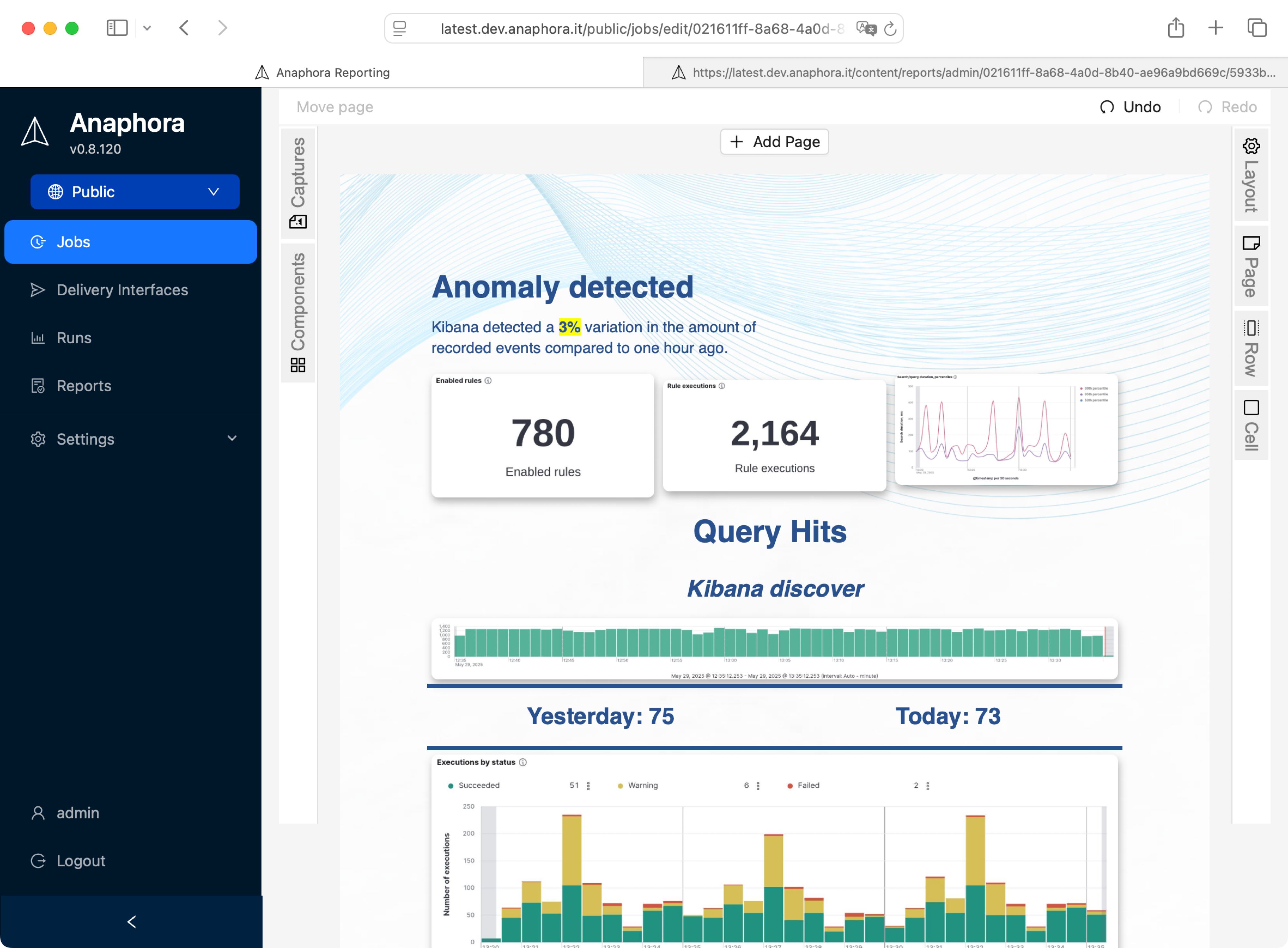Screen dimensions: 1288x948
Task: Open Safari's sidebar options chevron
Action: 147,28
